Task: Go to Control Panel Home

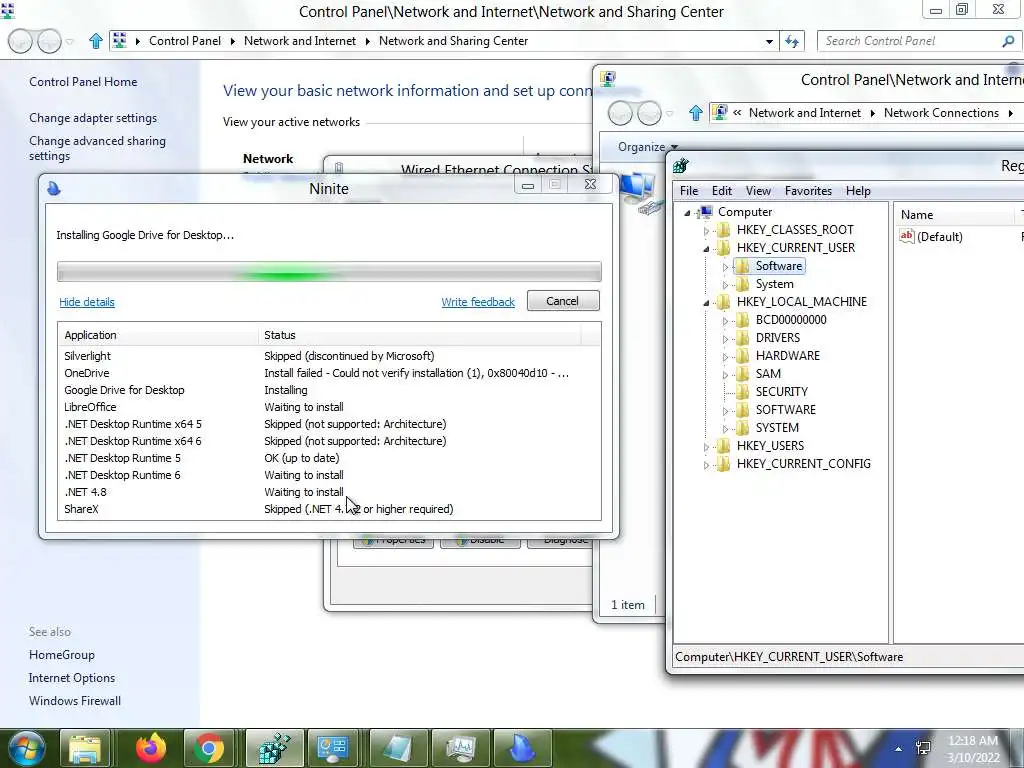Action: [83, 82]
